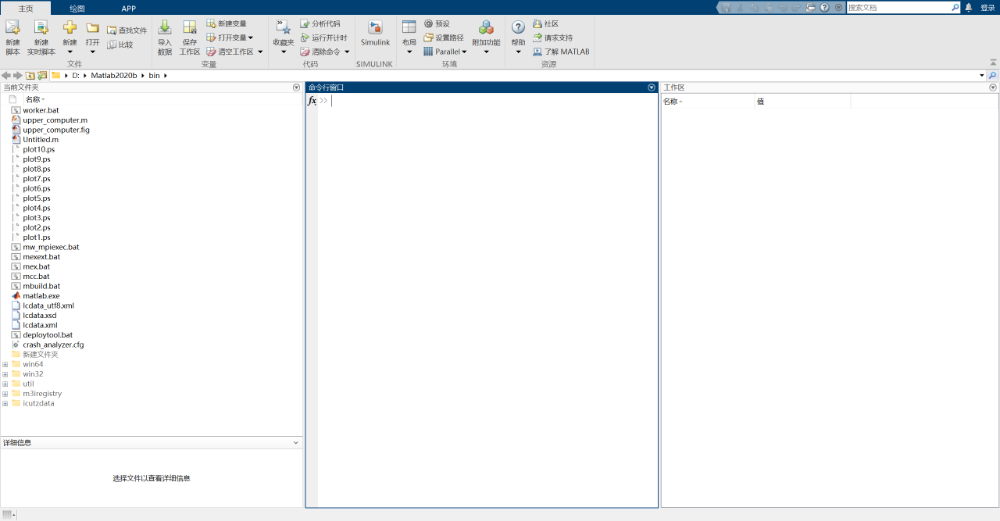
Task: Sort by 名称 column in Current Folder
Action: (x=33, y=99)
